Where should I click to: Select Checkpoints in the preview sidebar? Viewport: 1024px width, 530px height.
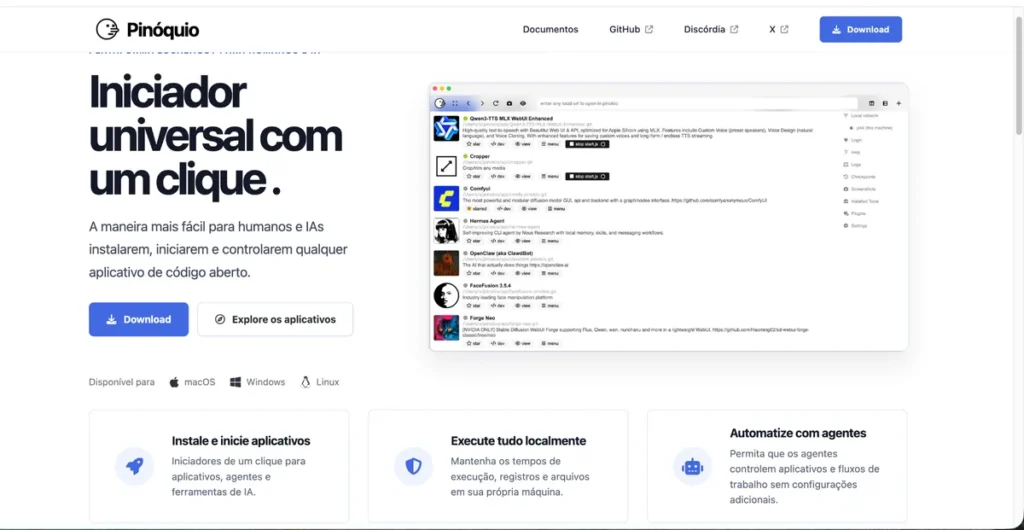(x=859, y=177)
